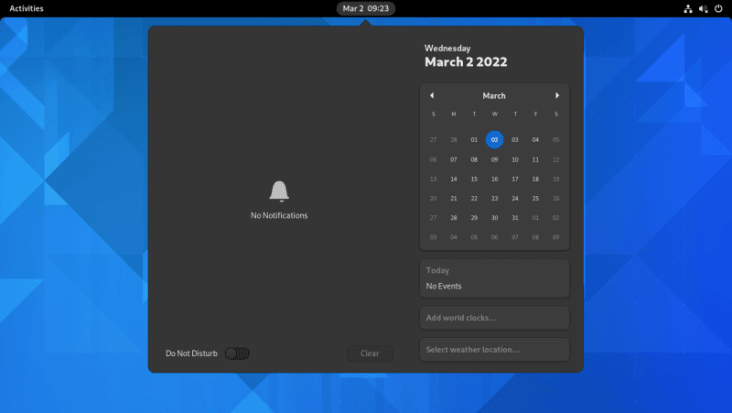732x413 pixels.
Task: Click Add world clocks button
Action: point(494,318)
